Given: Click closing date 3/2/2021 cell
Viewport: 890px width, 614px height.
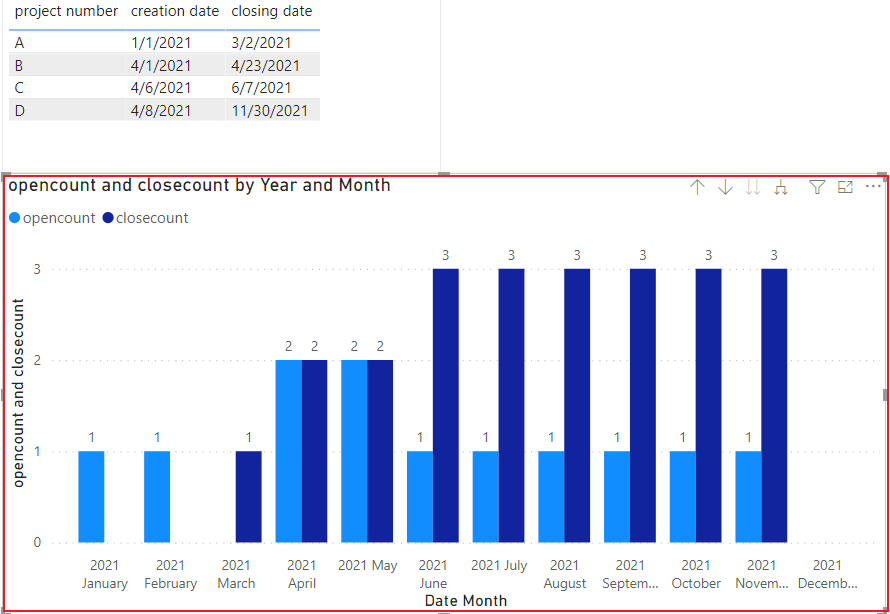Looking at the screenshot, I should (273, 43).
